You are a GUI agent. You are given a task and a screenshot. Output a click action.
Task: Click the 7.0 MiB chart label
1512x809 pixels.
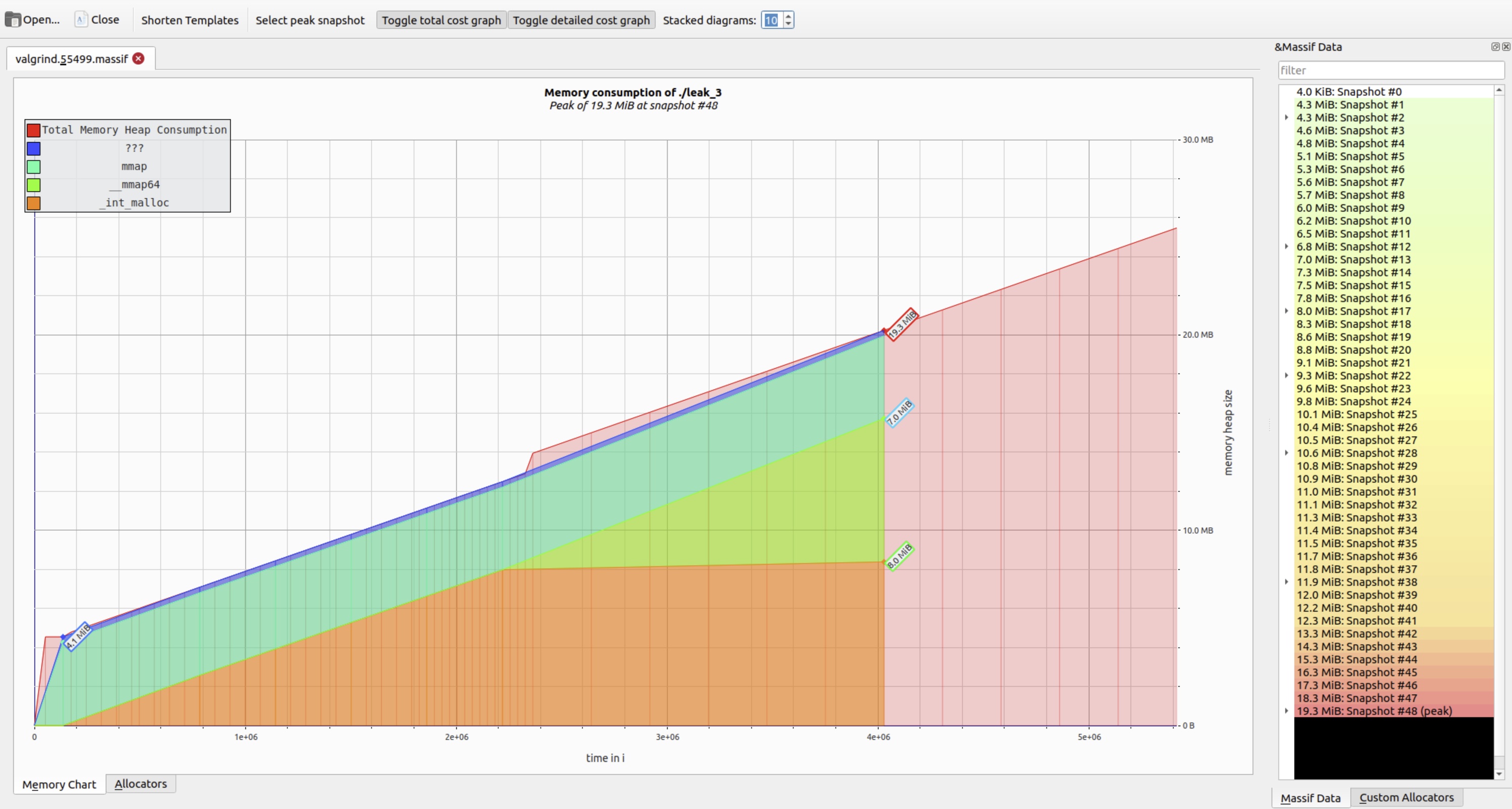tap(899, 413)
